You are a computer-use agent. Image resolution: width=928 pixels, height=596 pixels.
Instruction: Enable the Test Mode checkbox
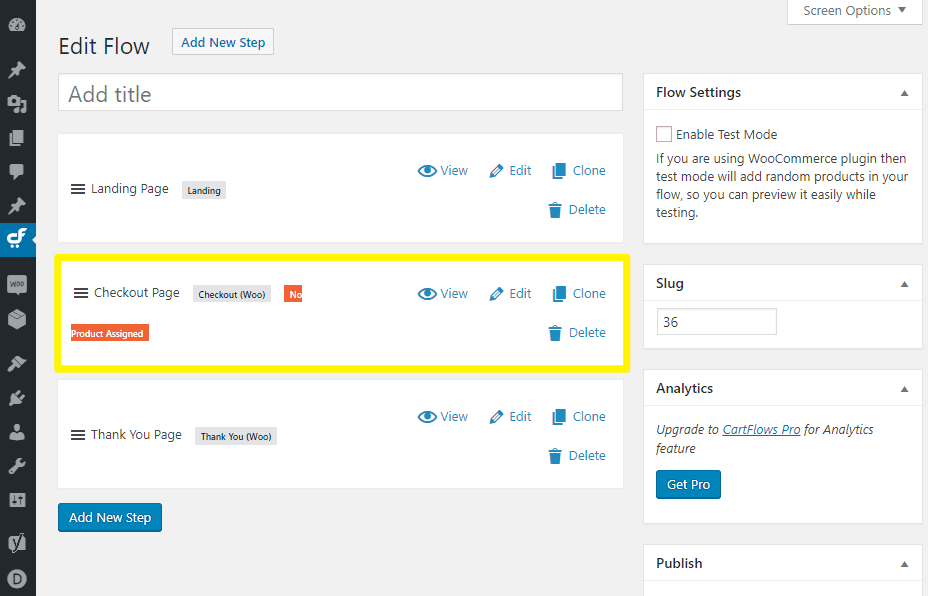click(x=664, y=134)
